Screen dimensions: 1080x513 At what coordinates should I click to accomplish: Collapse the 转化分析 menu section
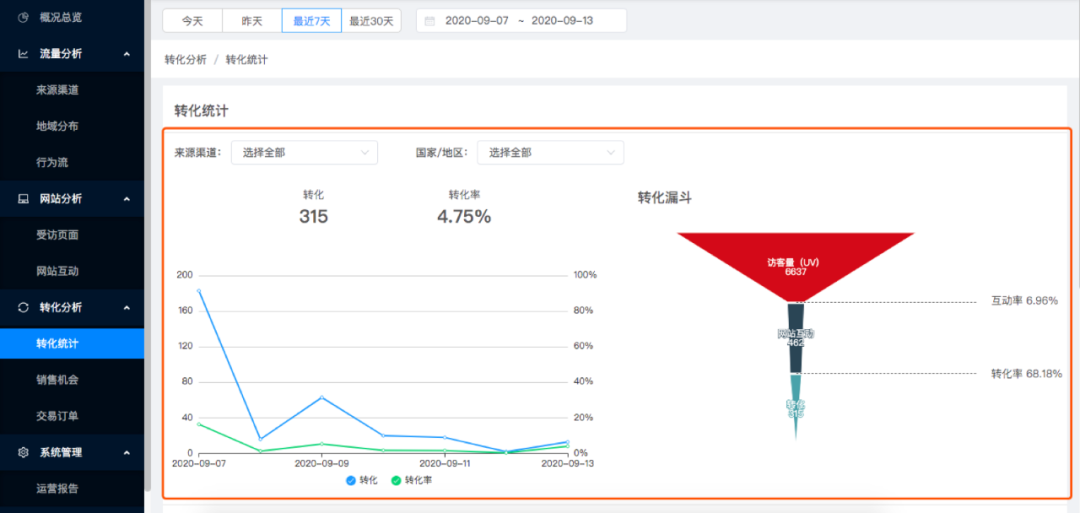(x=127, y=307)
